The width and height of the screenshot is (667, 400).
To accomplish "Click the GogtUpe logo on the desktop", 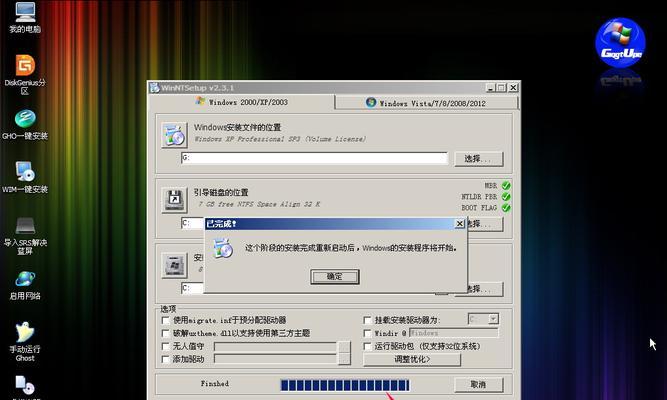I will [620, 43].
